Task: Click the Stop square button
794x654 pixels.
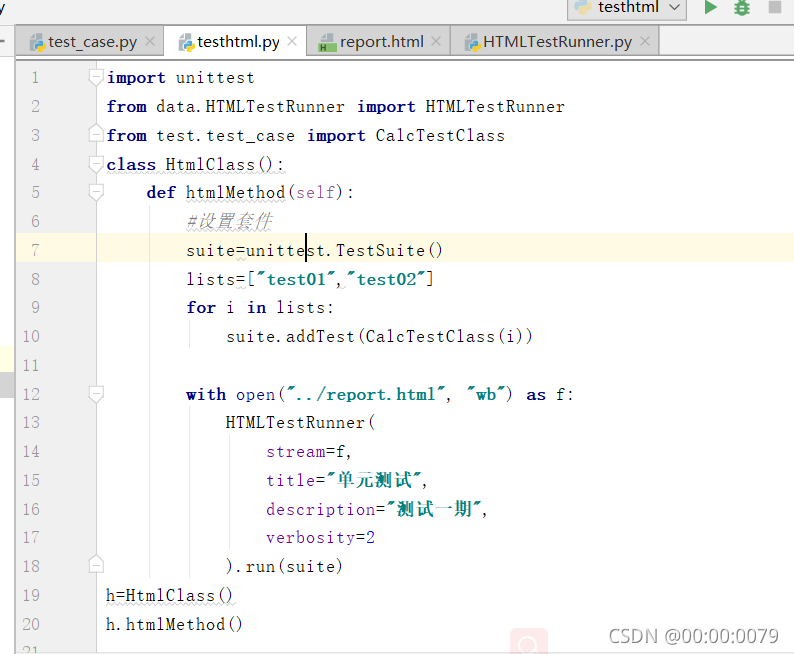Action: click(x=775, y=7)
